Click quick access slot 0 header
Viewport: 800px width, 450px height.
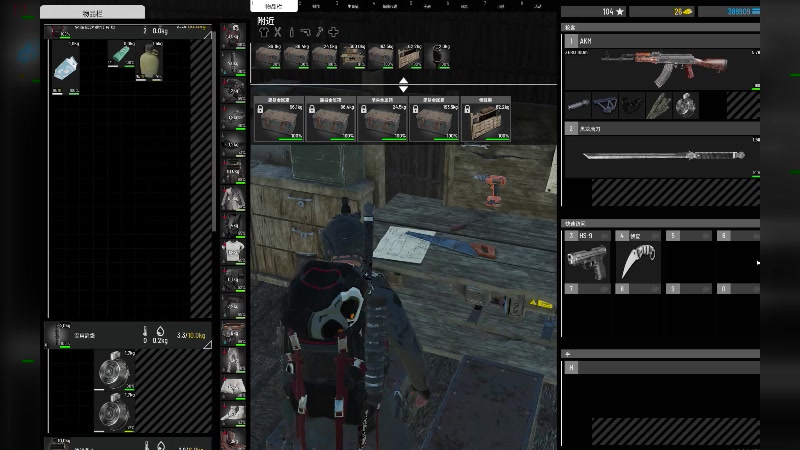[738, 289]
